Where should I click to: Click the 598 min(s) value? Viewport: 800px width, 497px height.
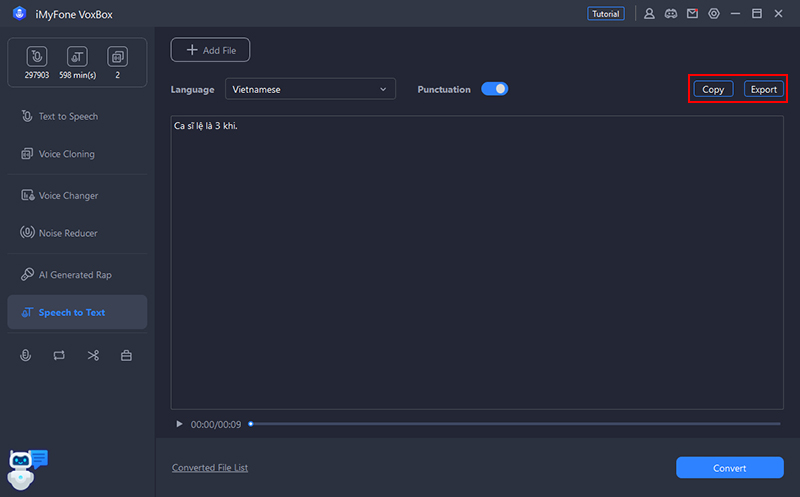click(78, 75)
